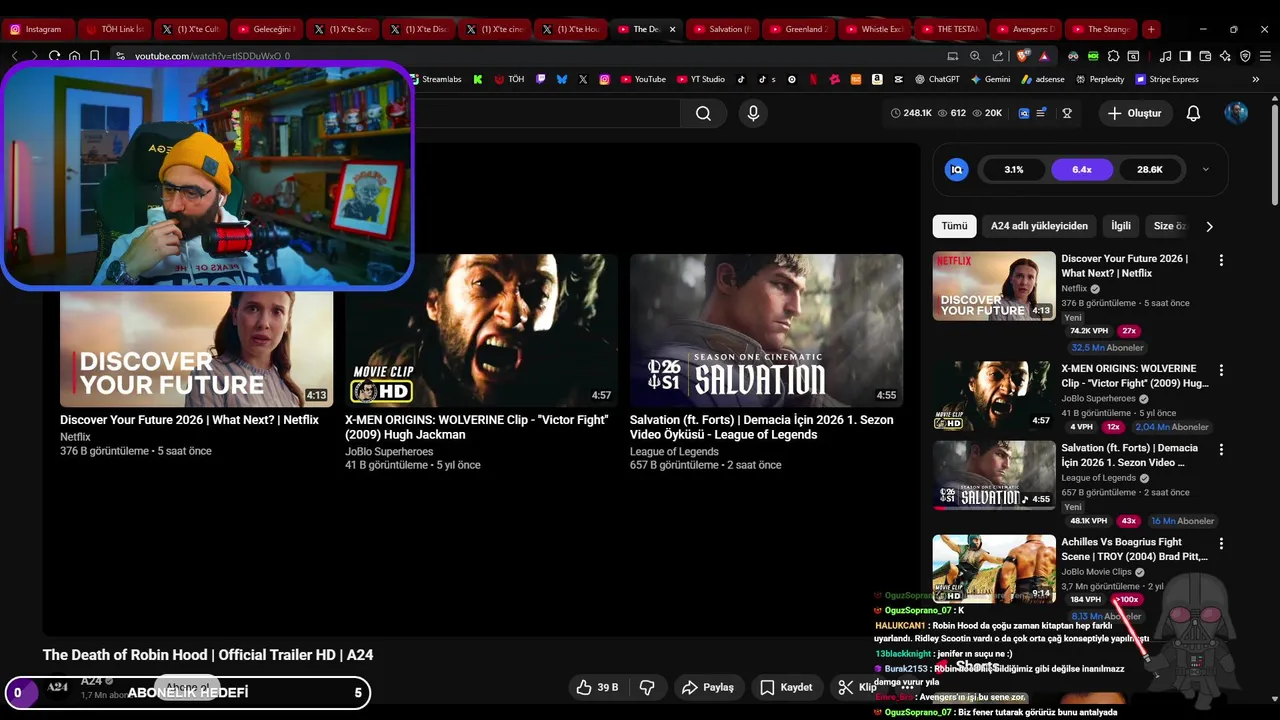Open the account avatar menu
Image resolution: width=1280 pixels, height=720 pixels.
pos(1236,113)
